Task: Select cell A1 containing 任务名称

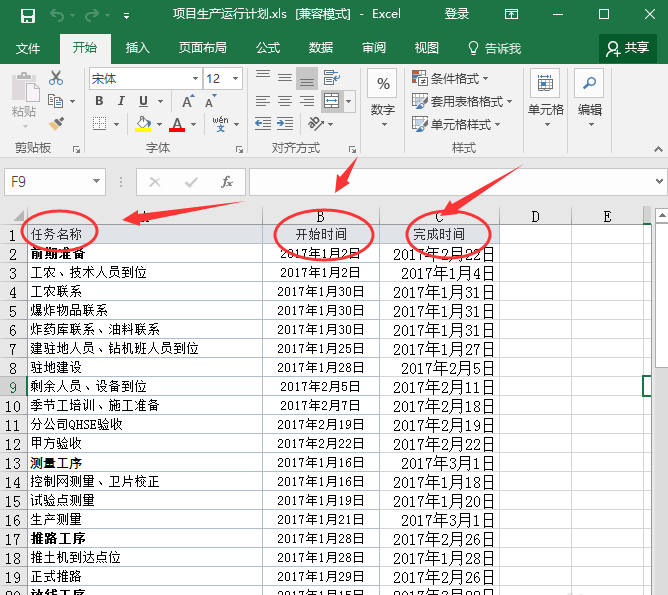Action: [x=140, y=234]
